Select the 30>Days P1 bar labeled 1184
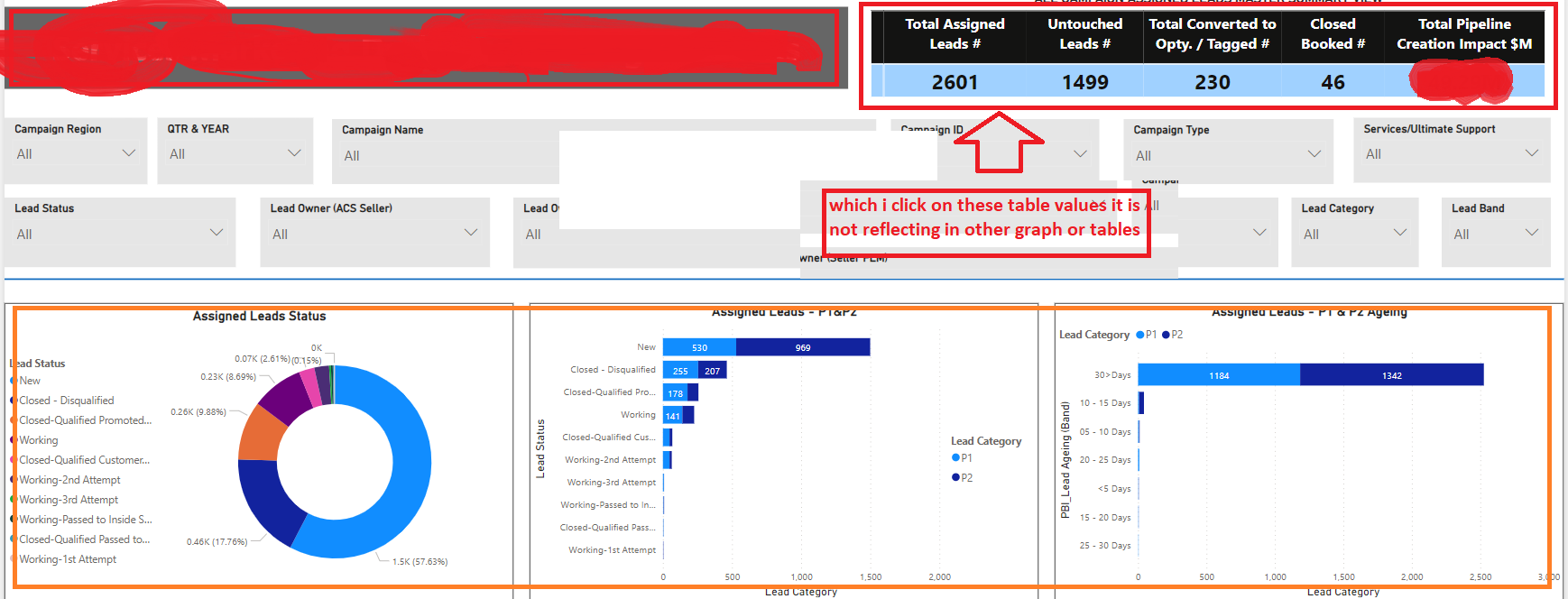This screenshot has height=599, width=1568. [1219, 375]
